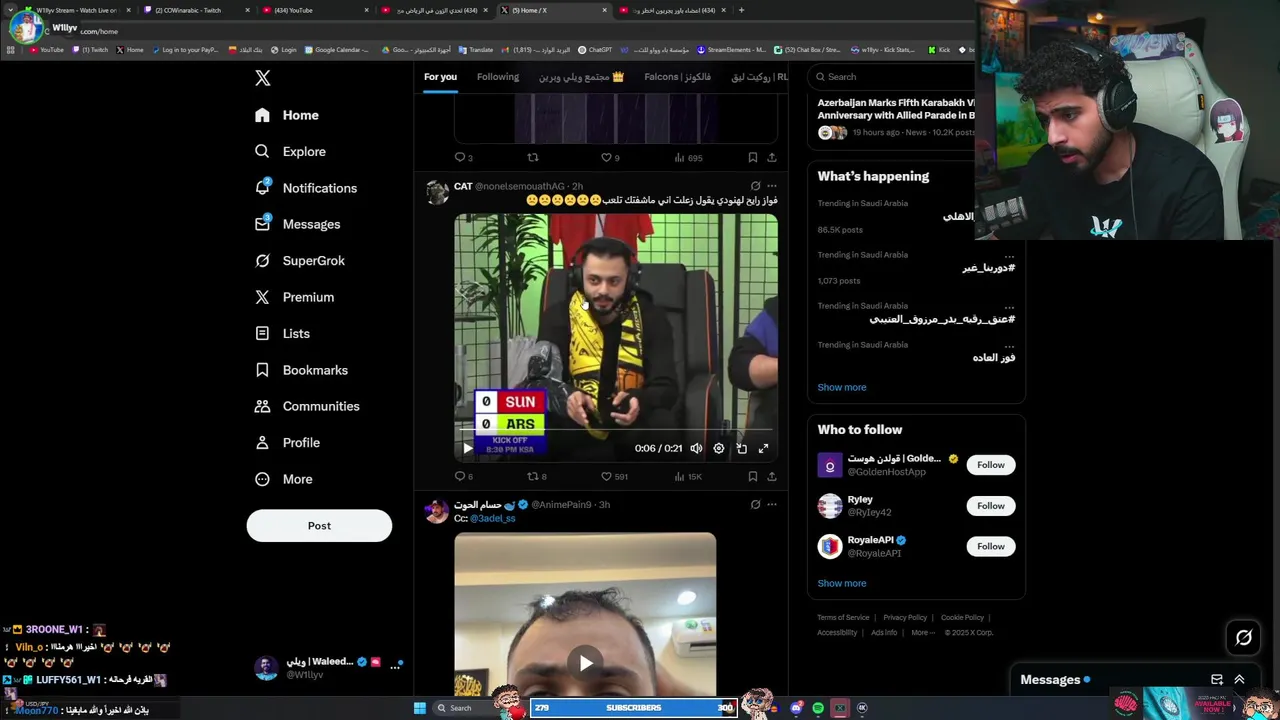Click the Post button
1280x720 pixels.
coord(319,526)
